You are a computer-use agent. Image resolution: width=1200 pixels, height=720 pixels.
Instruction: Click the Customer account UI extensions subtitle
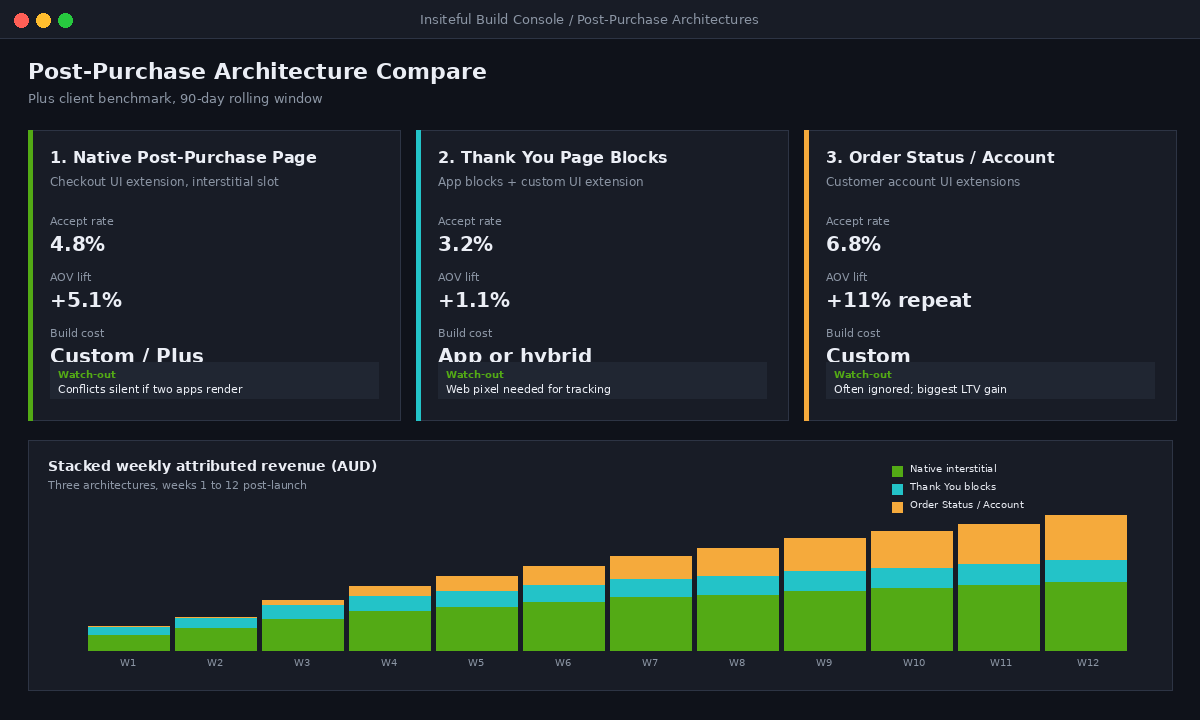923,182
